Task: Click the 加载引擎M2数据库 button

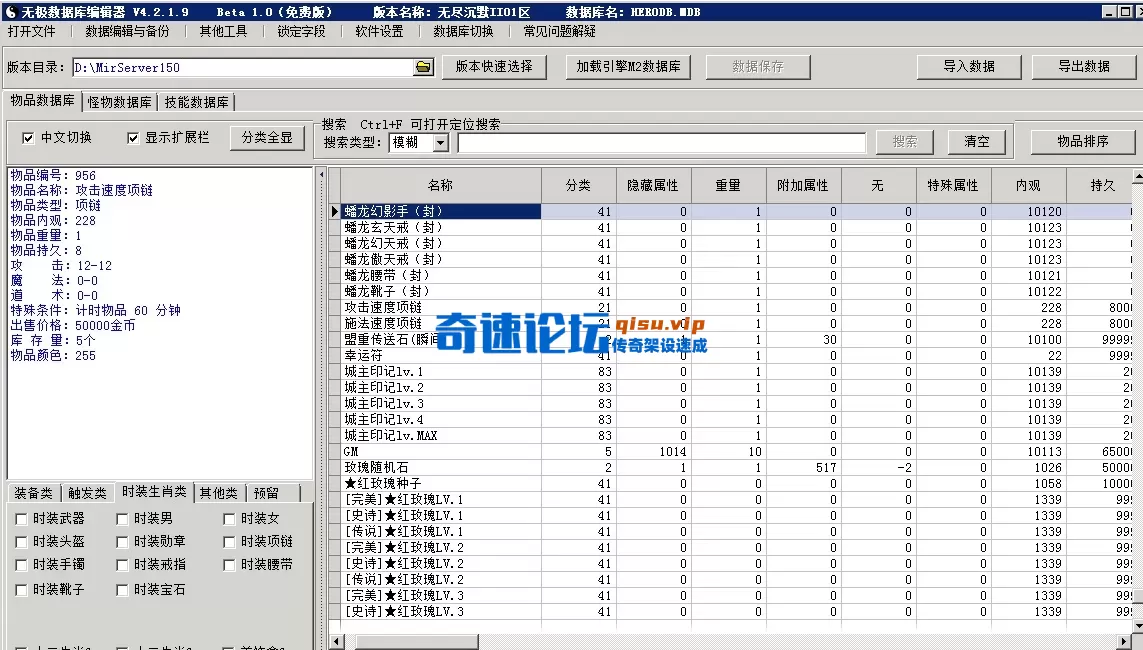Action: [628, 66]
